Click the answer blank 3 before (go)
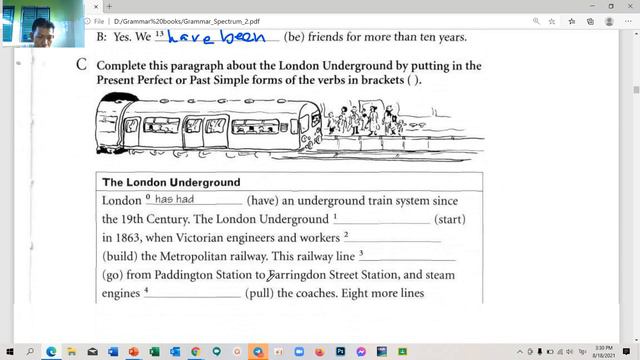Screen dimensions: 640x360 407,256
